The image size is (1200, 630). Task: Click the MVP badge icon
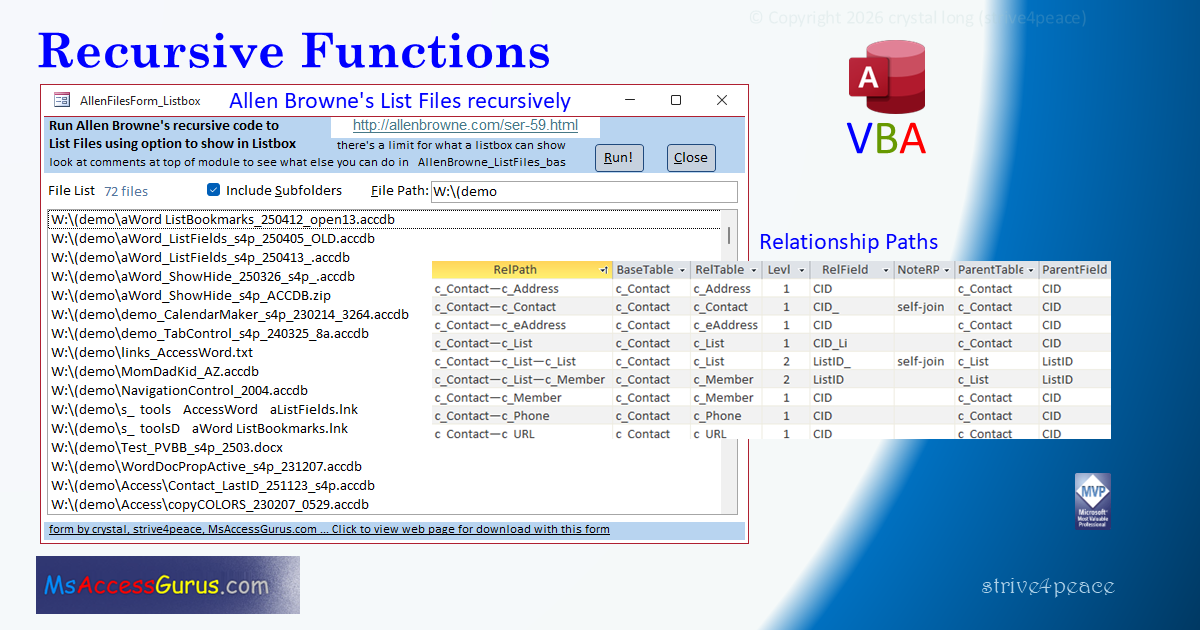[x=1093, y=501]
